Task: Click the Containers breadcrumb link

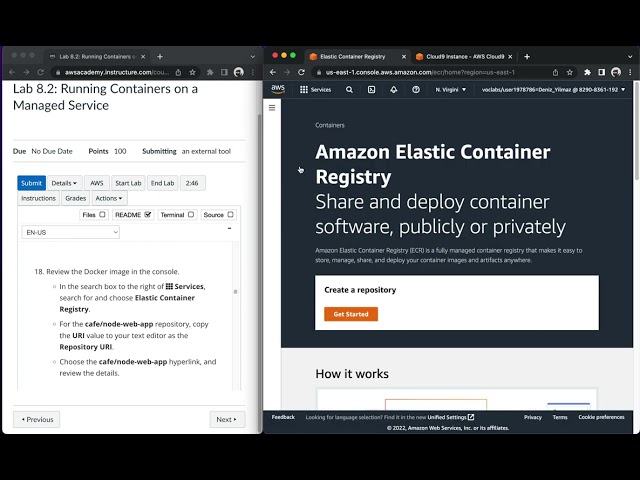Action: 330,125
